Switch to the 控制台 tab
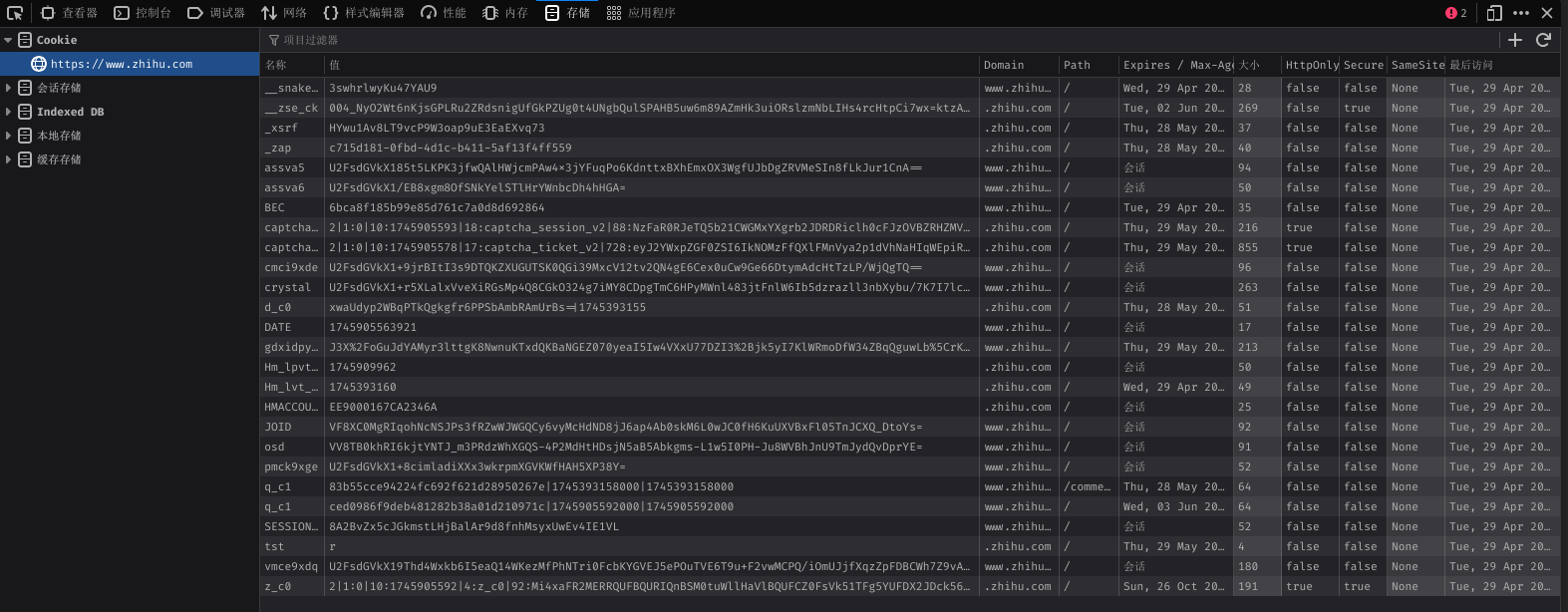Image resolution: width=1568 pixels, height=612 pixels. [x=143, y=13]
